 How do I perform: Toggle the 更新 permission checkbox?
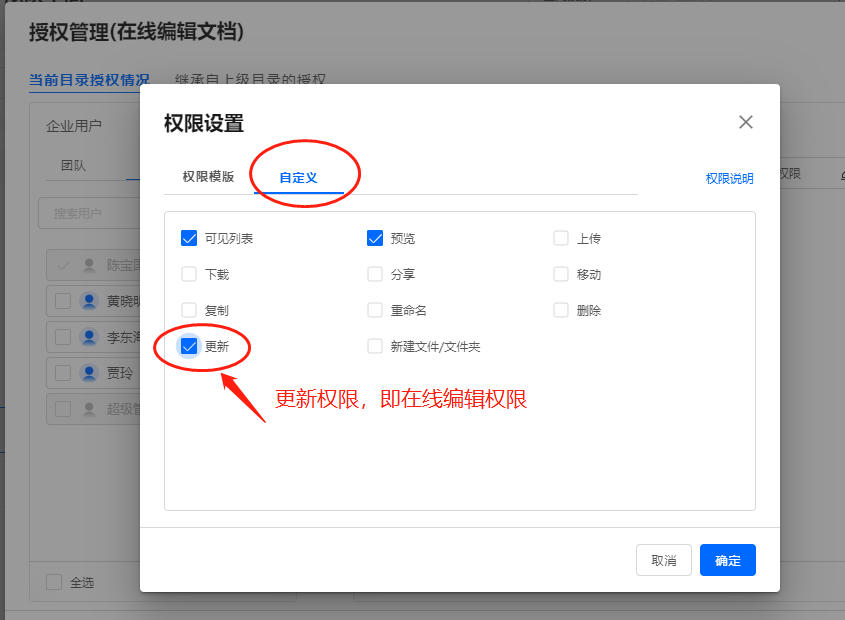(x=189, y=346)
